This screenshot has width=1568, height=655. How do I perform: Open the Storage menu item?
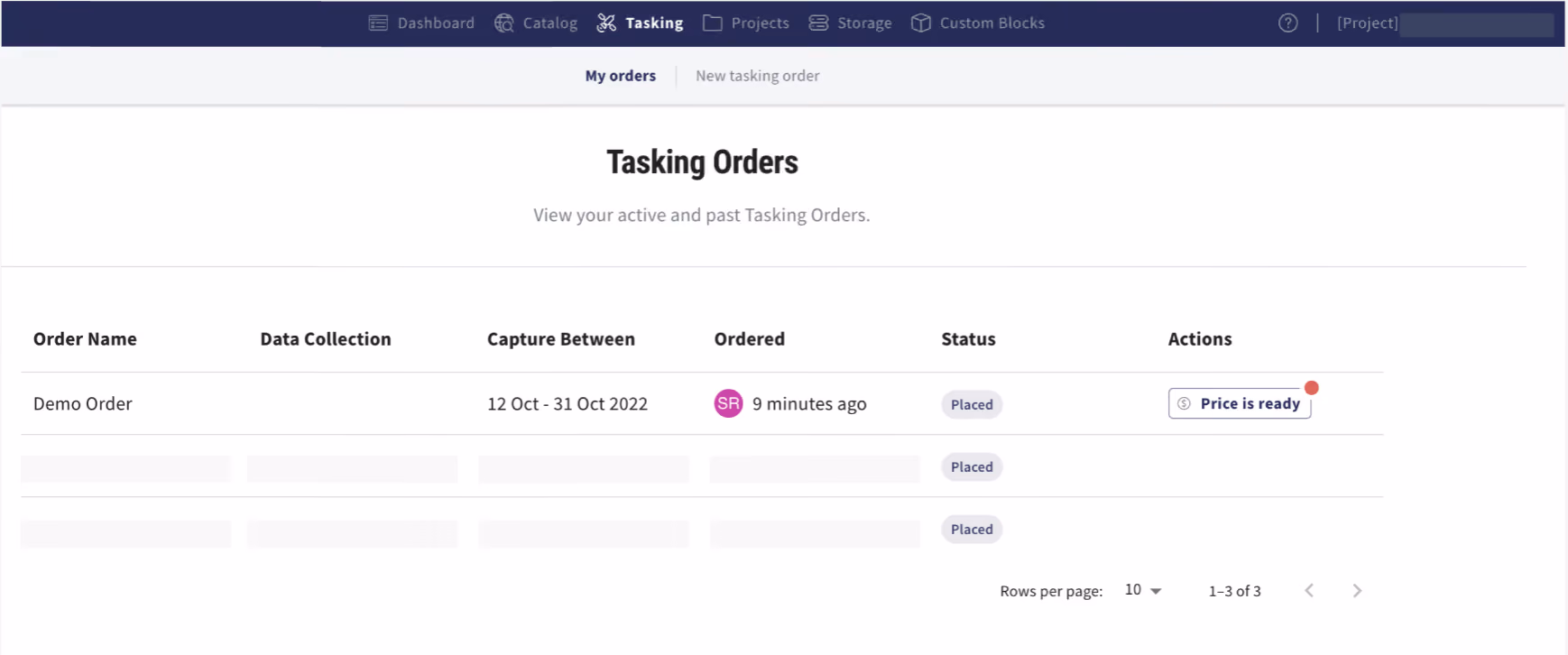(850, 23)
